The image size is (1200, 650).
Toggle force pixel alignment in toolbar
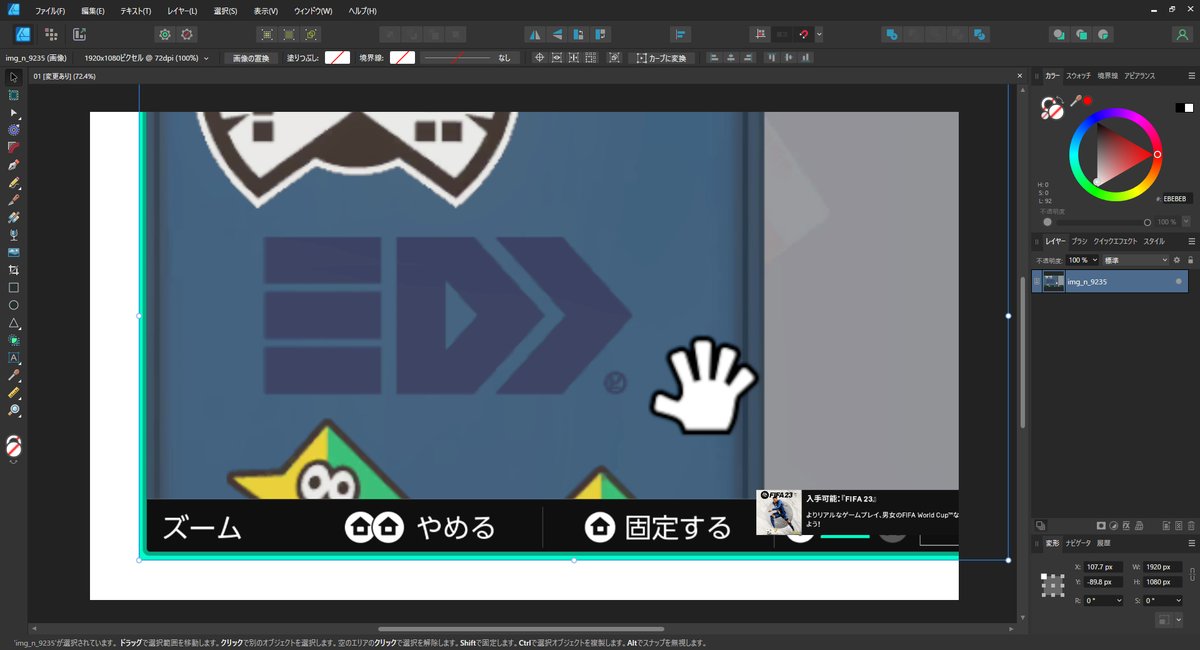[x=761, y=33]
